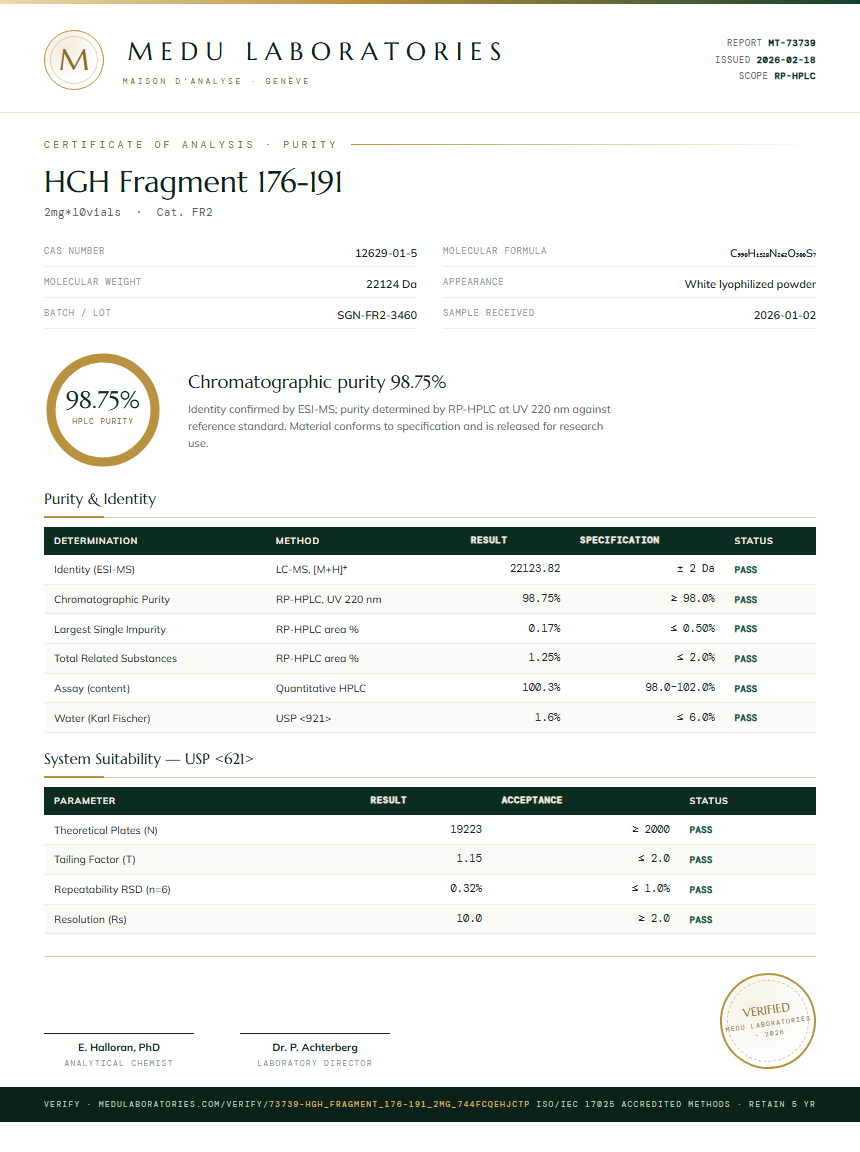Click PASS status in Resolution row
This screenshot has height=1152, width=860.
[x=701, y=920]
